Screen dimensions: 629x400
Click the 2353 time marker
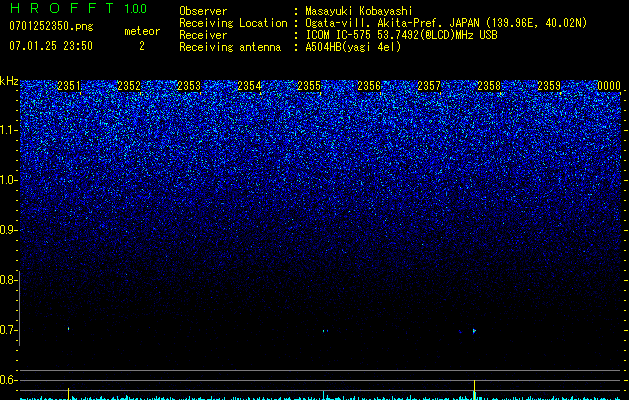click(x=189, y=86)
